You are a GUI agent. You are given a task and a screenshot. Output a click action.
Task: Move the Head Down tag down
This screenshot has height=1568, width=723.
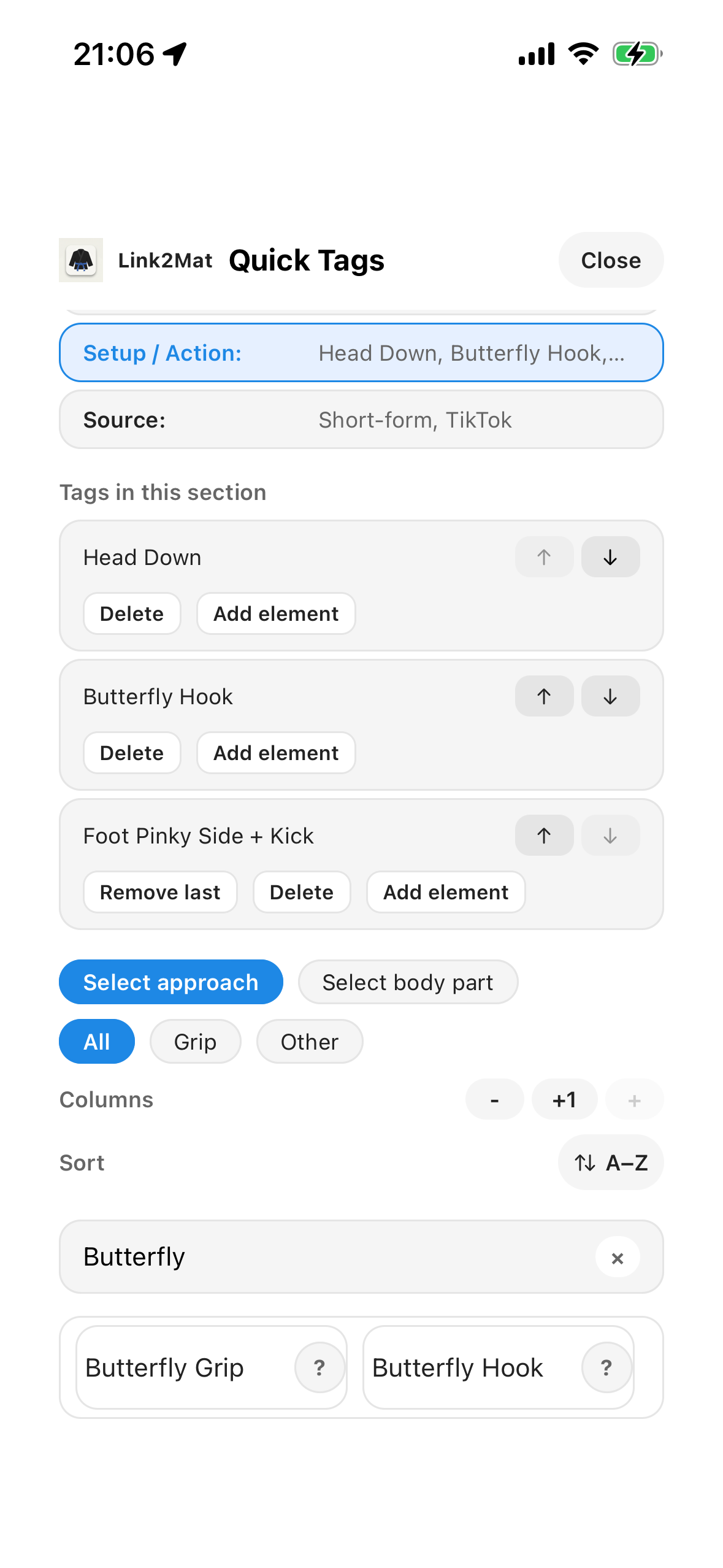pos(610,556)
